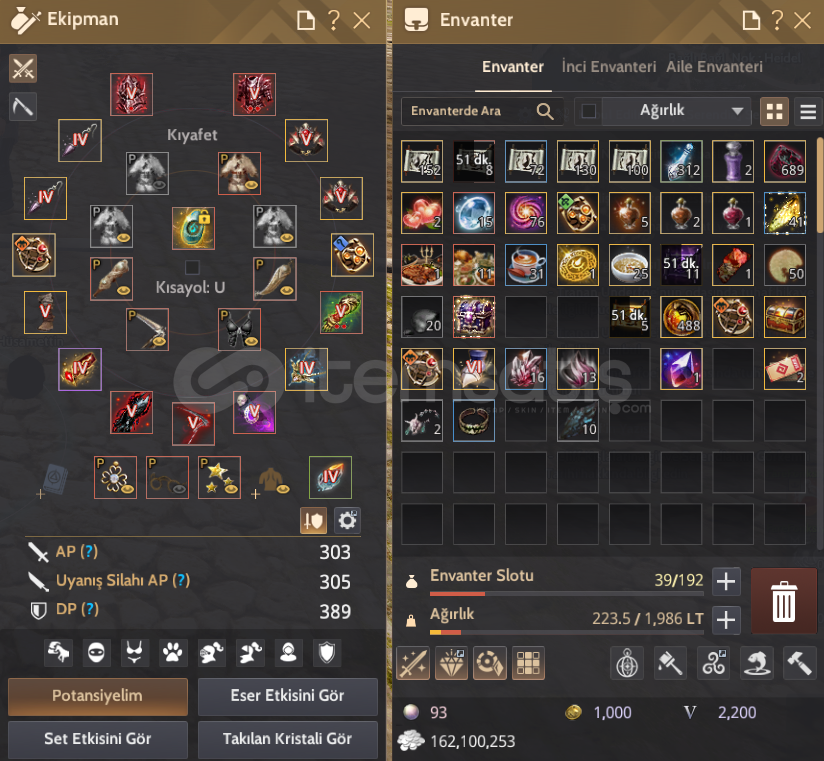Open the Aile Envanteri tab
Screen dimensions: 824x761
[x=714, y=67]
